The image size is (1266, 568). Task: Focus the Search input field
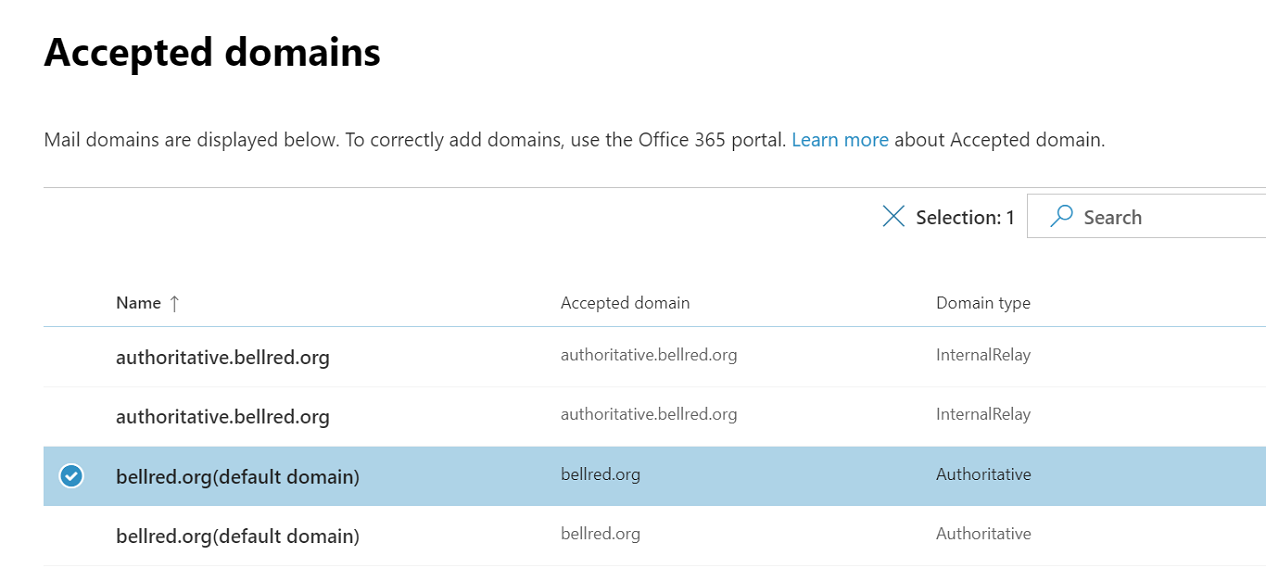pyautogui.click(x=1146, y=217)
